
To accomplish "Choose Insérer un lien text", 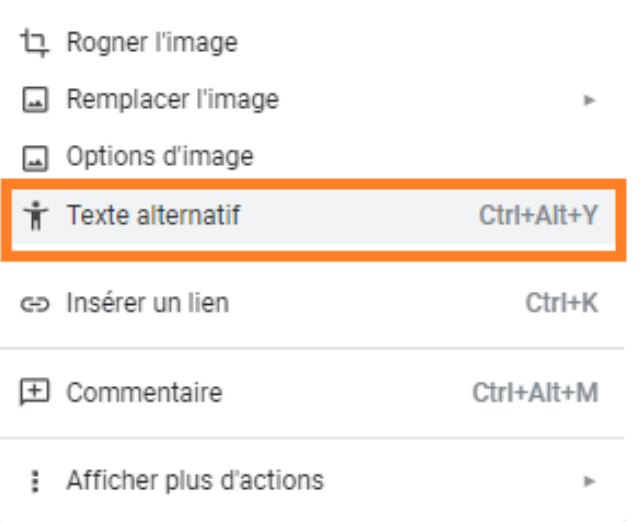I will (x=148, y=303).
